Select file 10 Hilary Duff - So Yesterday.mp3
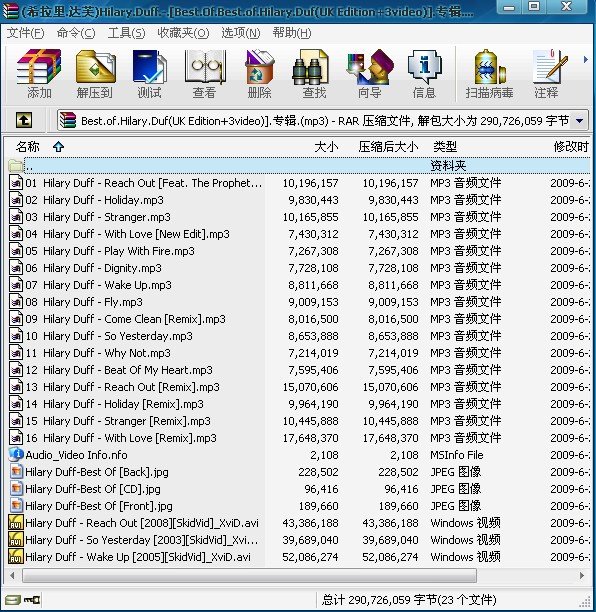 109,336
